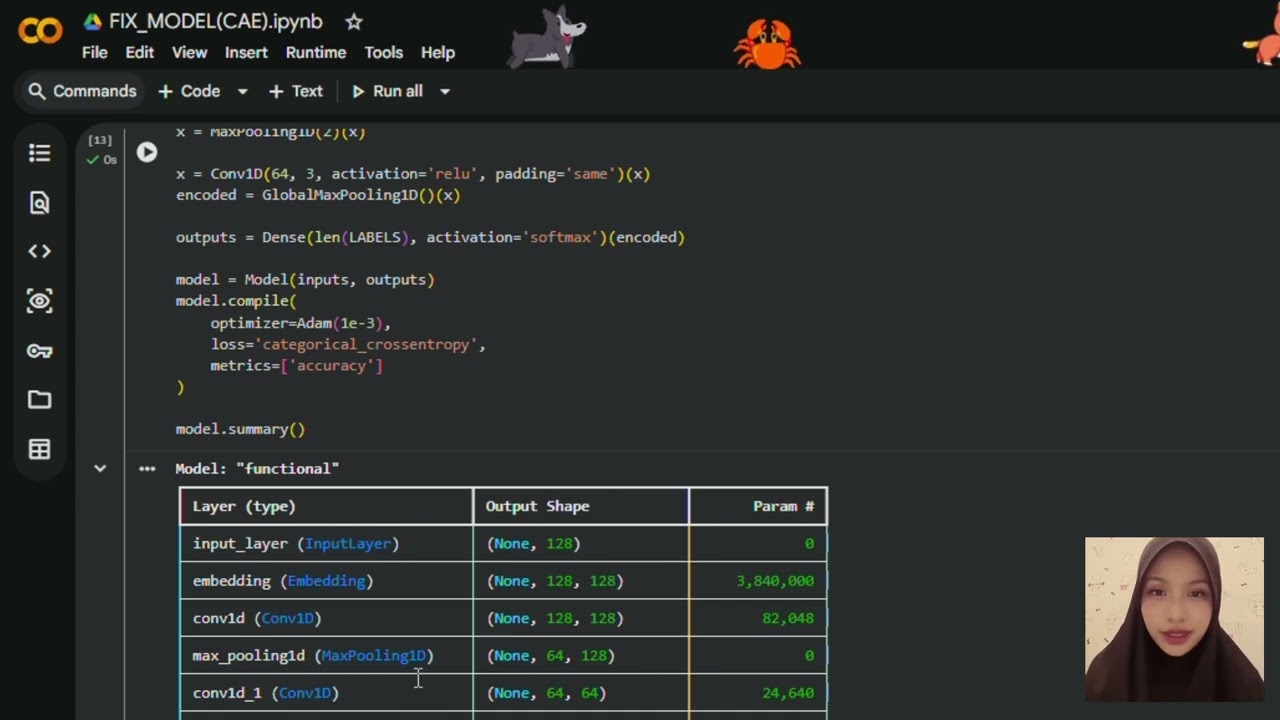Image resolution: width=1280 pixels, height=720 pixels.
Task: Collapse the cell output chevron
Action: (x=100, y=468)
